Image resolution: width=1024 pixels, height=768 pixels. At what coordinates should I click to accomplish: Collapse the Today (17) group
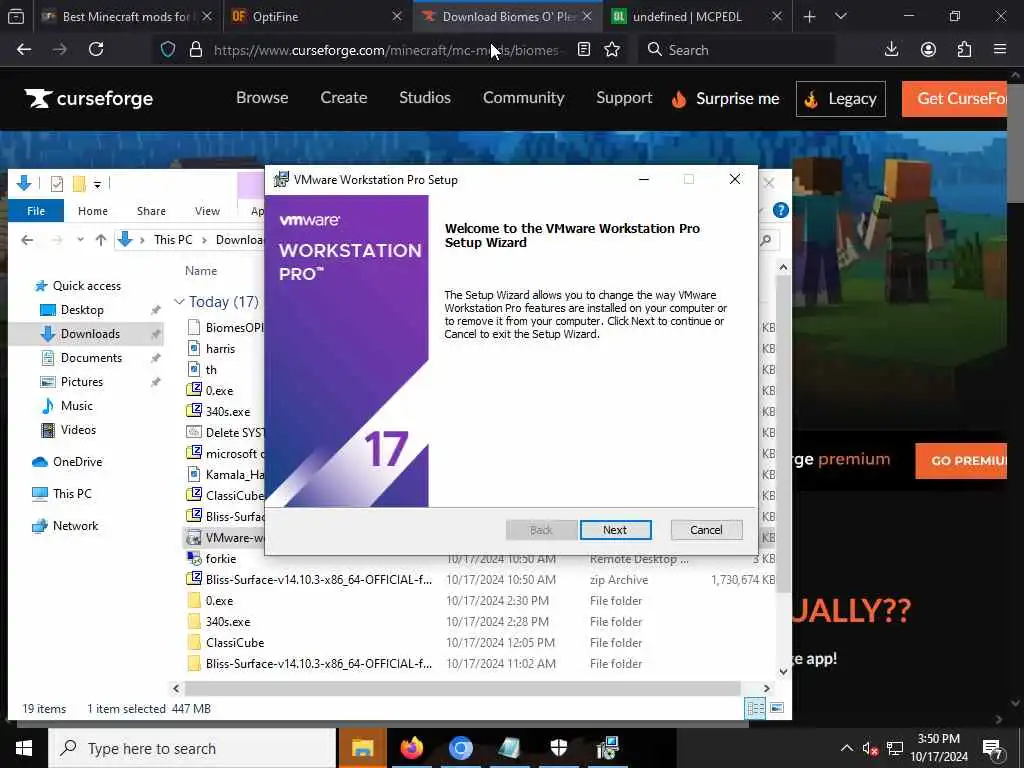179,302
